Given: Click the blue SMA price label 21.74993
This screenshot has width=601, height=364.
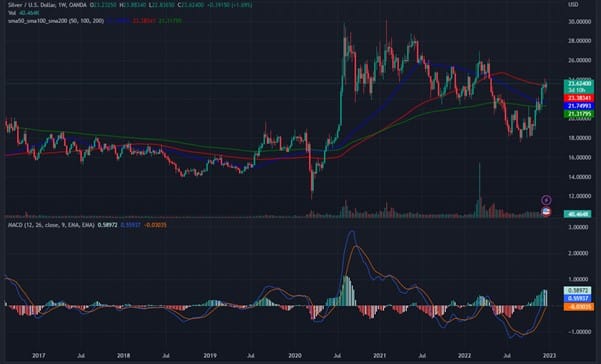Looking at the screenshot, I should pyautogui.click(x=579, y=106).
